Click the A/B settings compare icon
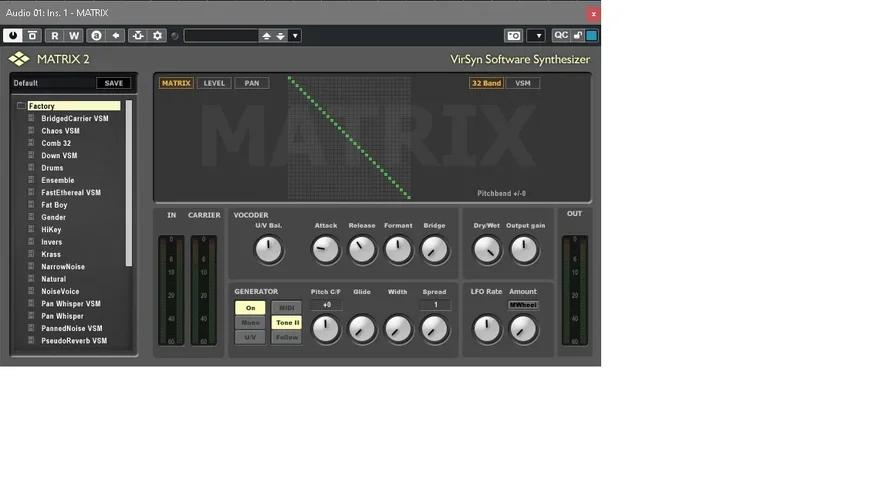Image resolution: width=889 pixels, height=500 pixels. 96,35
